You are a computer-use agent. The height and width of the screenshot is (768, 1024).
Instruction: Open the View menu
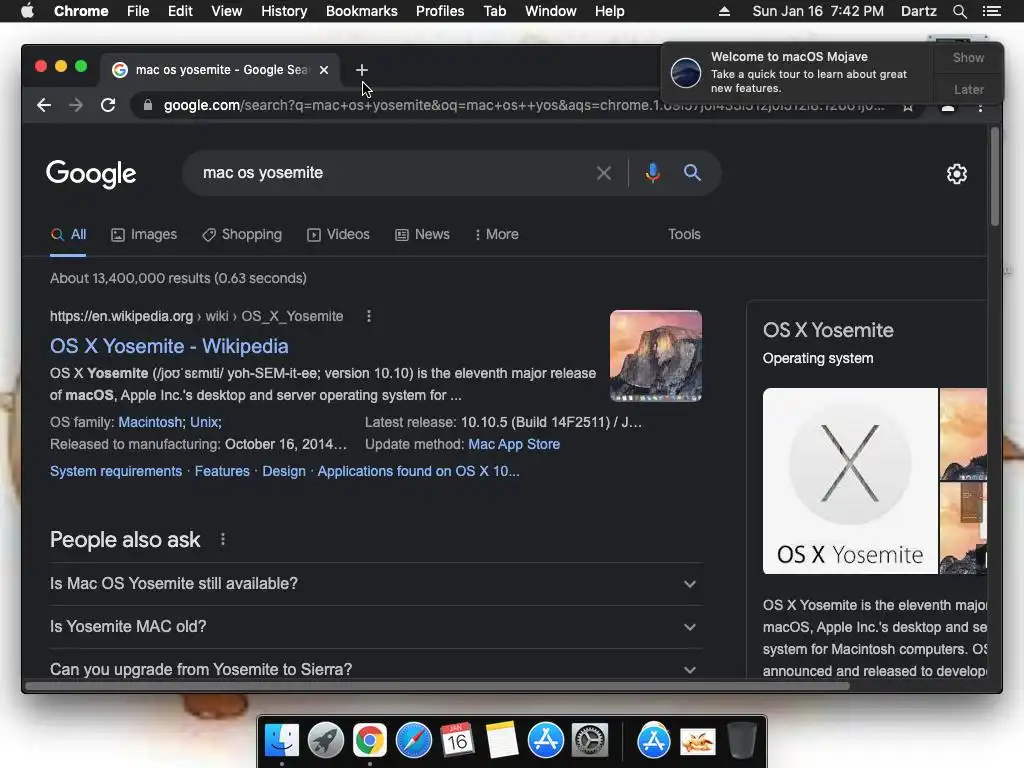tap(227, 11)
